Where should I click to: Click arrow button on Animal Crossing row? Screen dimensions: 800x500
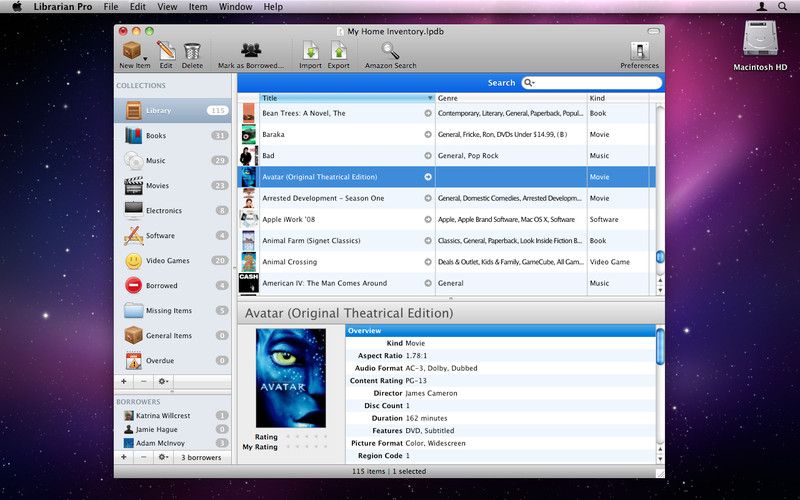click(428, 262)
